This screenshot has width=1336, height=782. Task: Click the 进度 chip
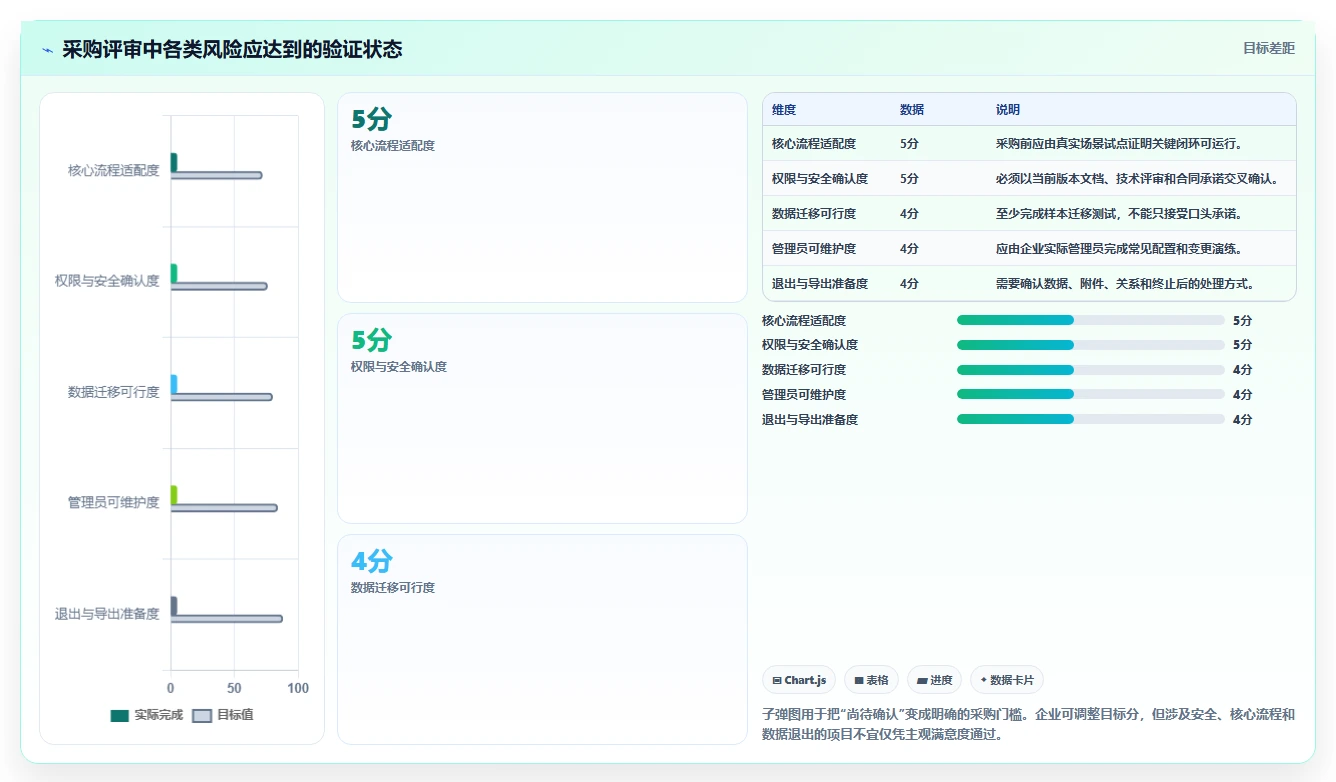(935, 680)
